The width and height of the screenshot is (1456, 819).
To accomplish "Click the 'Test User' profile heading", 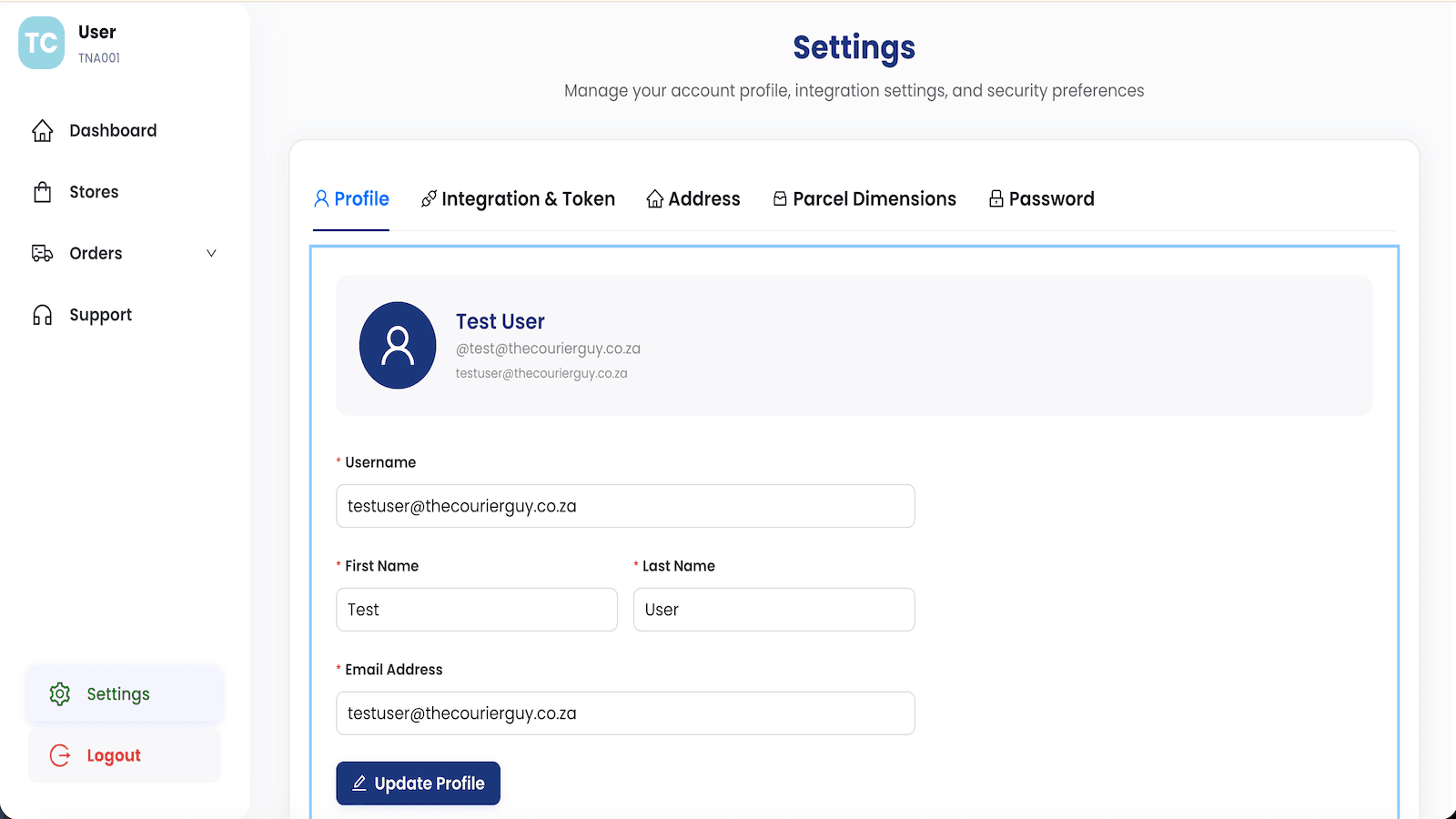I will coord(500,321).
